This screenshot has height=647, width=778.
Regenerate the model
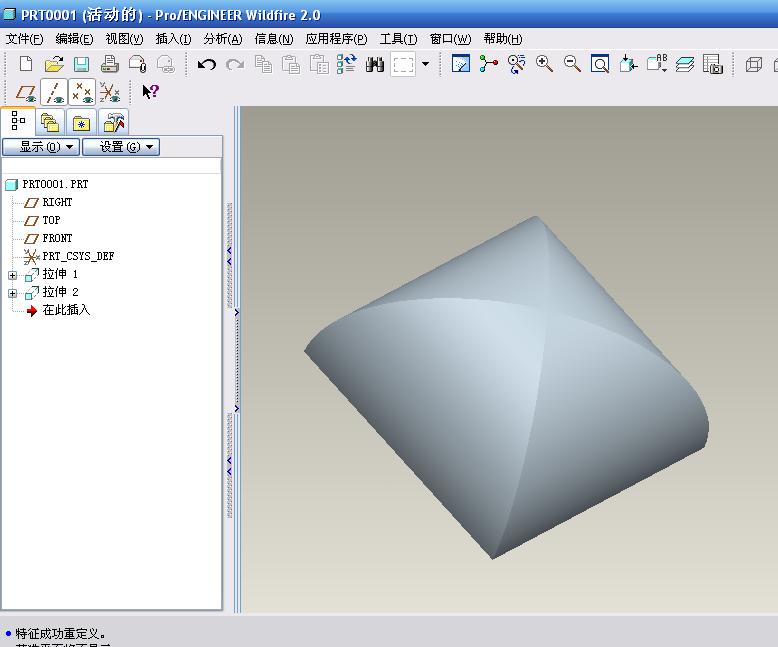click(347, 65)
